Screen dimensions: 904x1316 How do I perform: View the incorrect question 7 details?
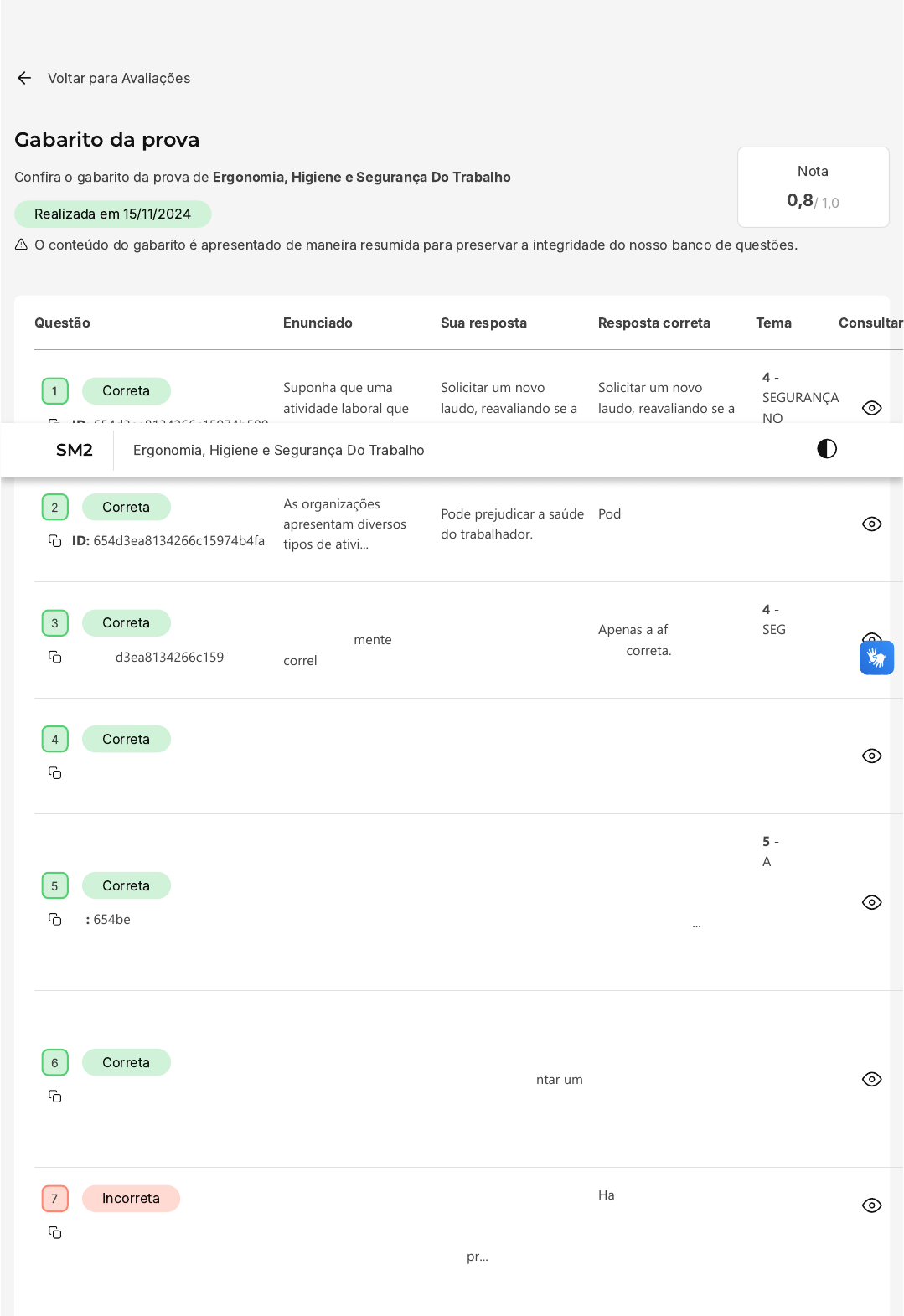[x=871, y=1205]
